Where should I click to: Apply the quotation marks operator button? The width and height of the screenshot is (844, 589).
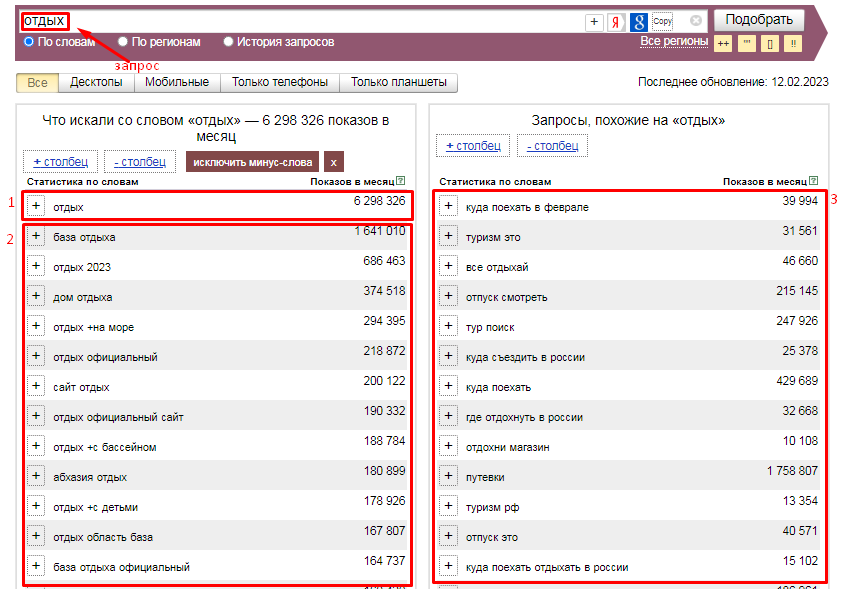(747, 43)
